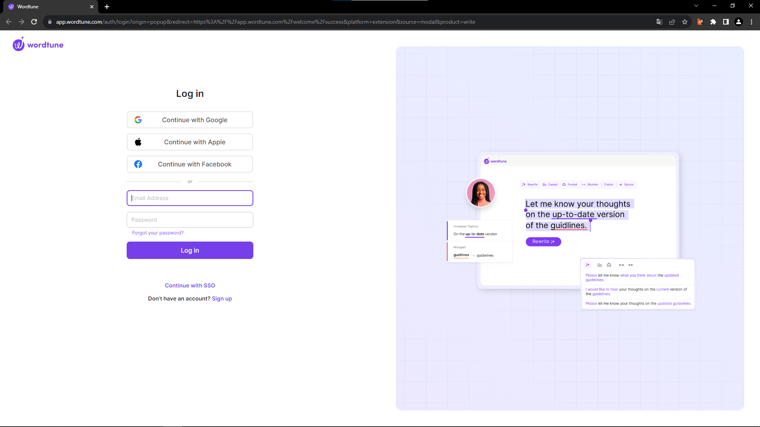Open the browser profile avatar
The image size is (760, 427).
point(738,22)
